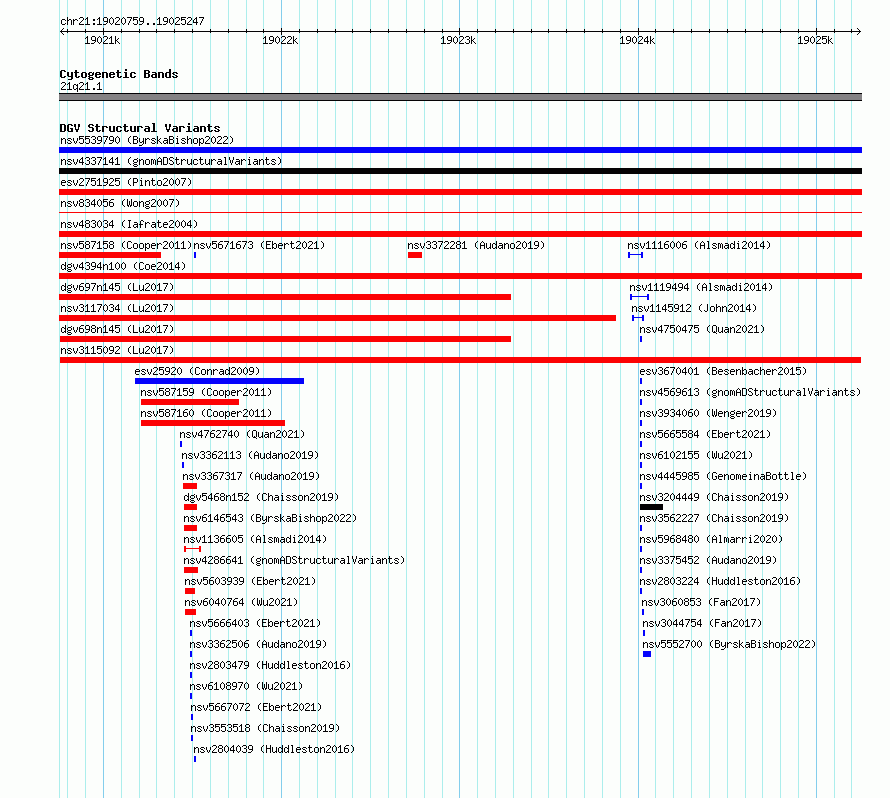
Task: Click nsv1145912 (John2014) label
Action: (x=694, y=308)
